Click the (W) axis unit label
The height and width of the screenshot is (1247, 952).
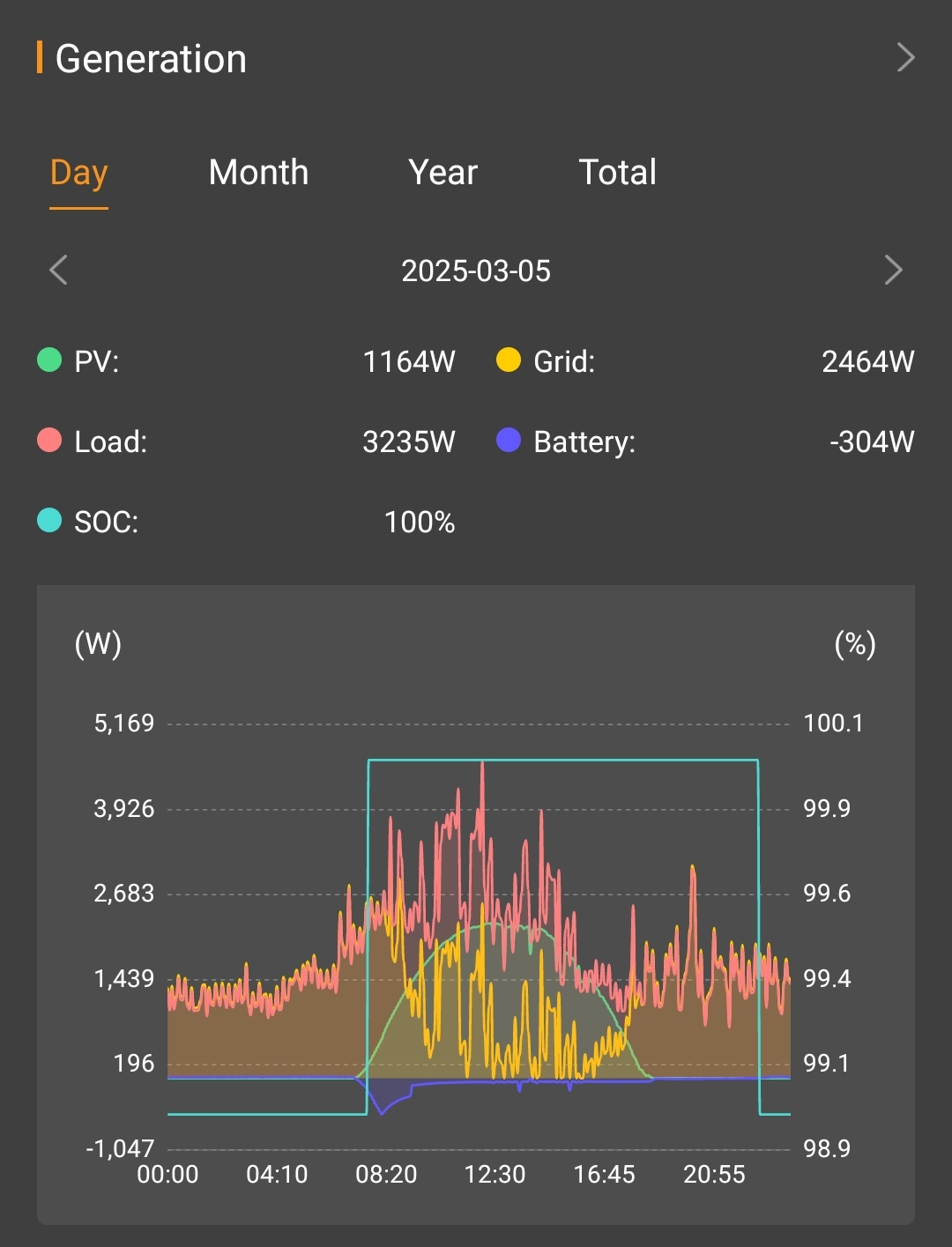point(98,644)
